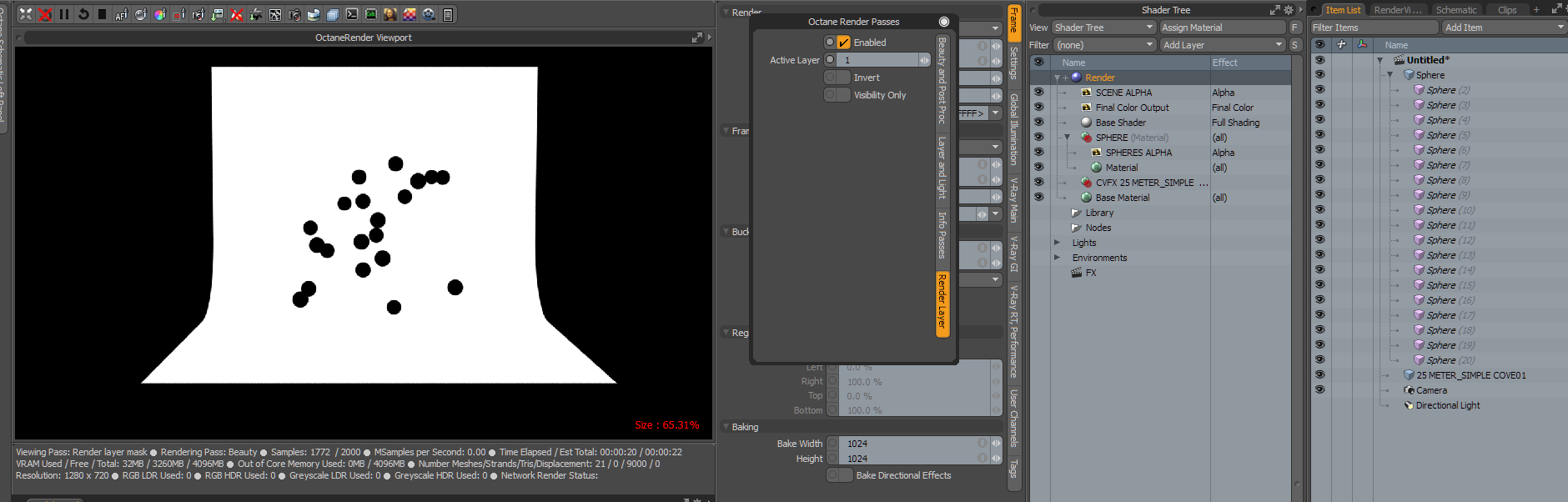Switch to the Item List tab

[1343, 10]
